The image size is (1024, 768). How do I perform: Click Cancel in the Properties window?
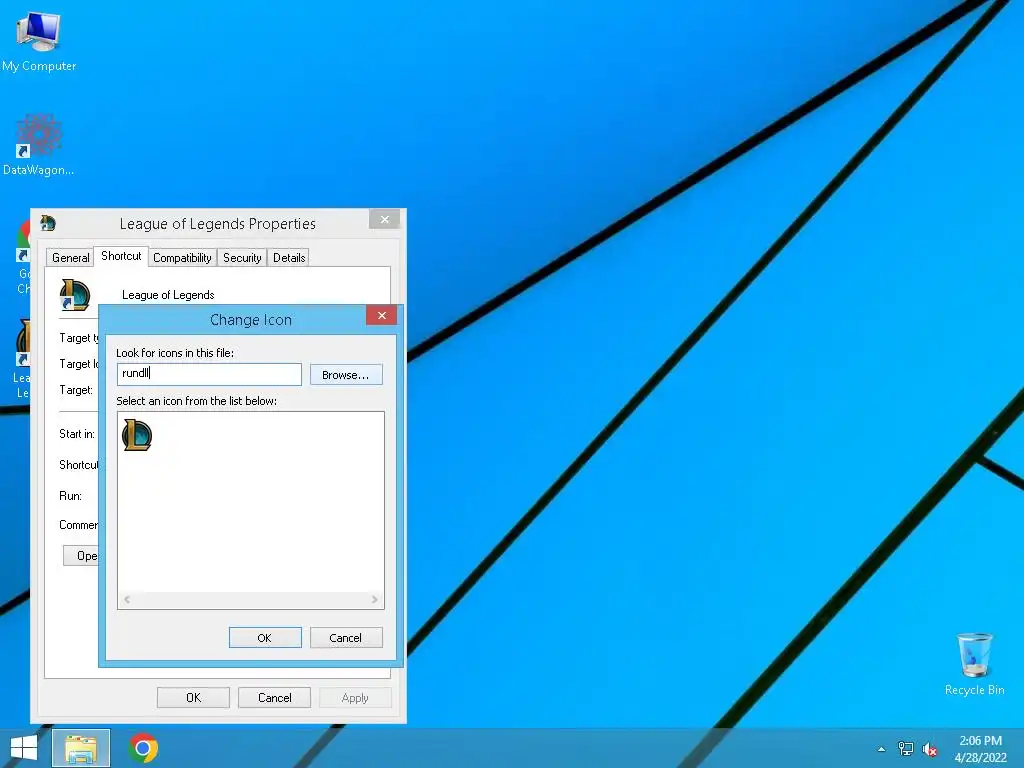point(274,697)
